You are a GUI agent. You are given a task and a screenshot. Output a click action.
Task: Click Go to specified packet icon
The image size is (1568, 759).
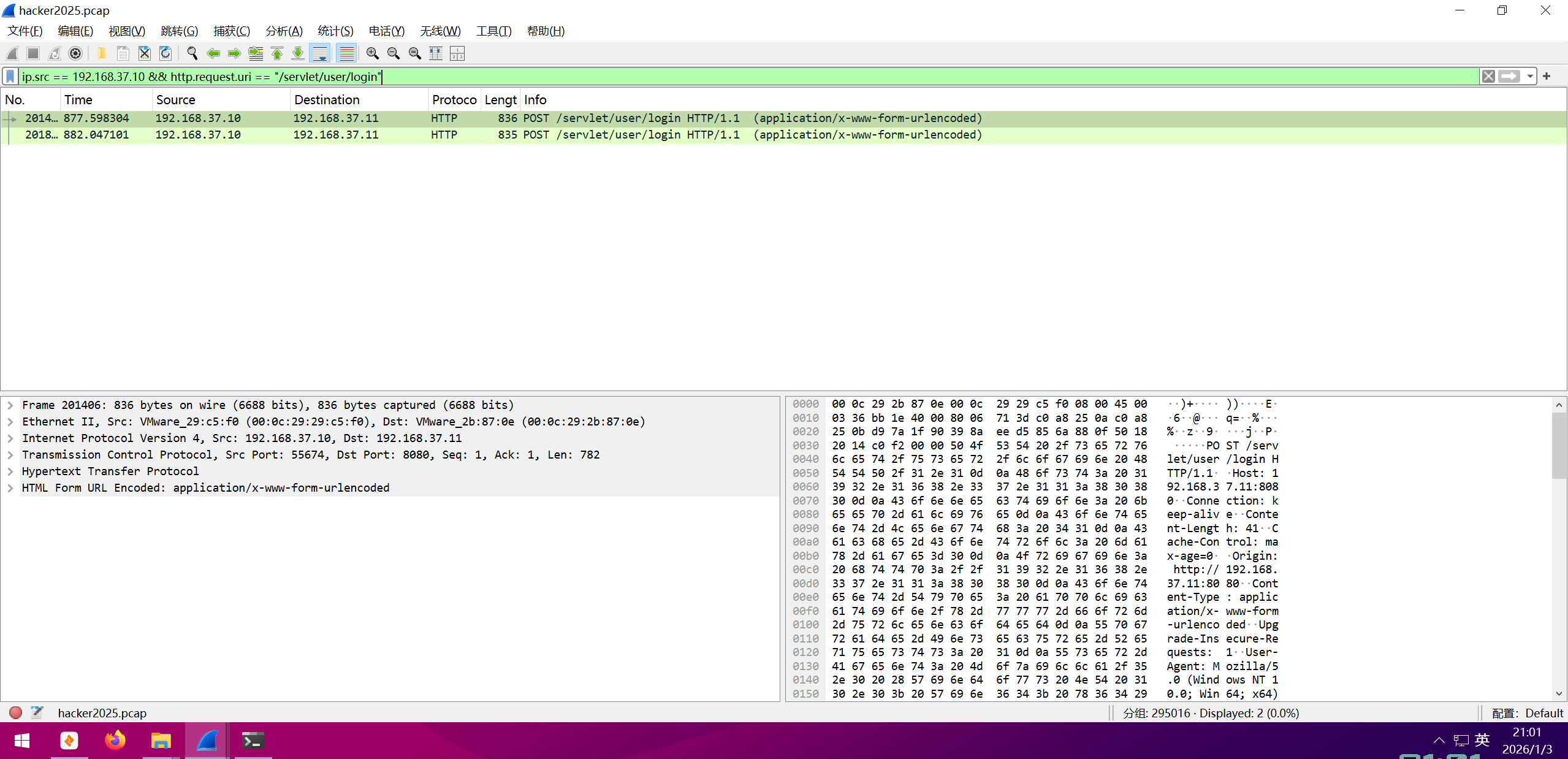click(256, 53)
